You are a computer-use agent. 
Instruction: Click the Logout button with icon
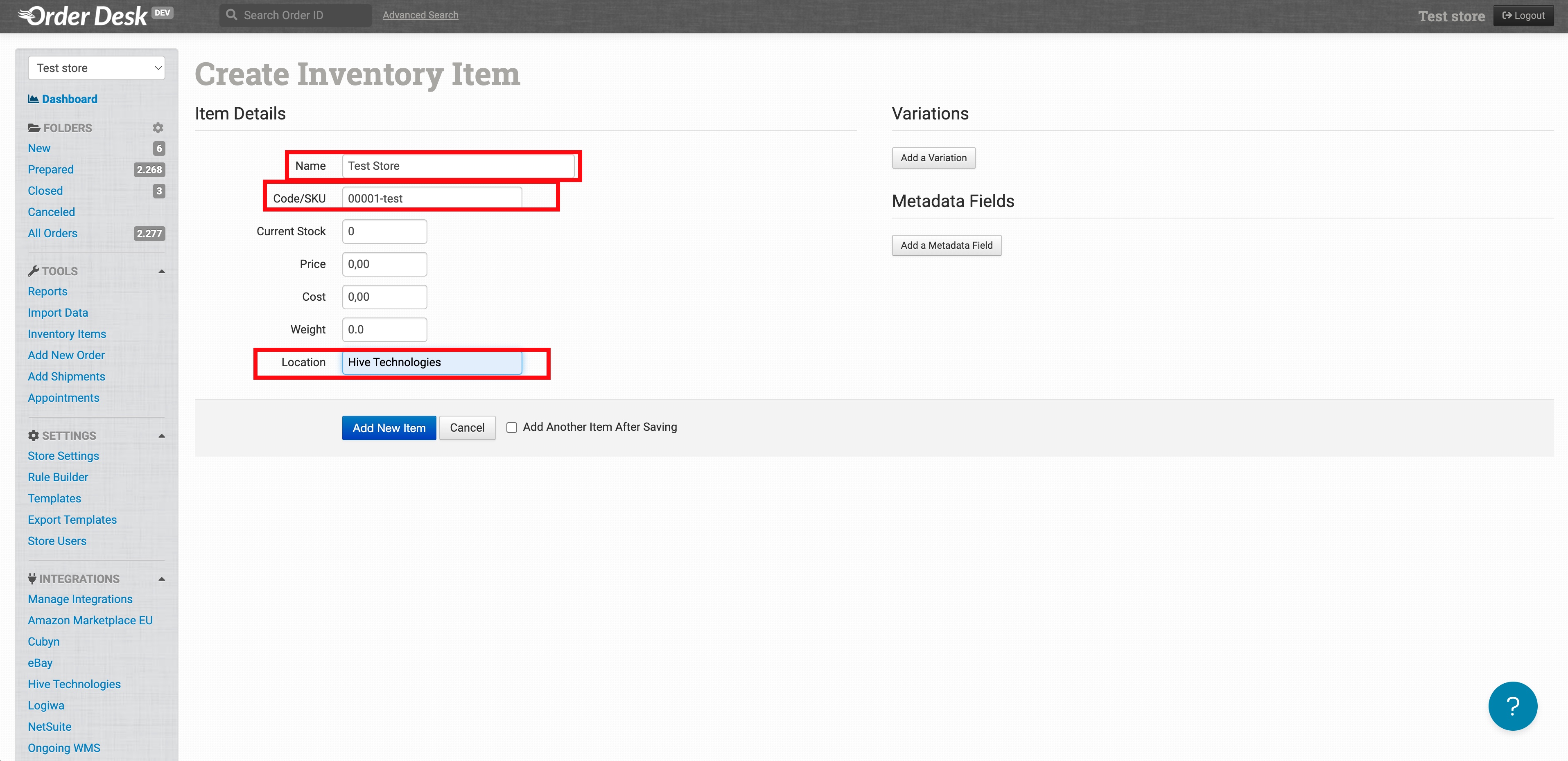1523,16
